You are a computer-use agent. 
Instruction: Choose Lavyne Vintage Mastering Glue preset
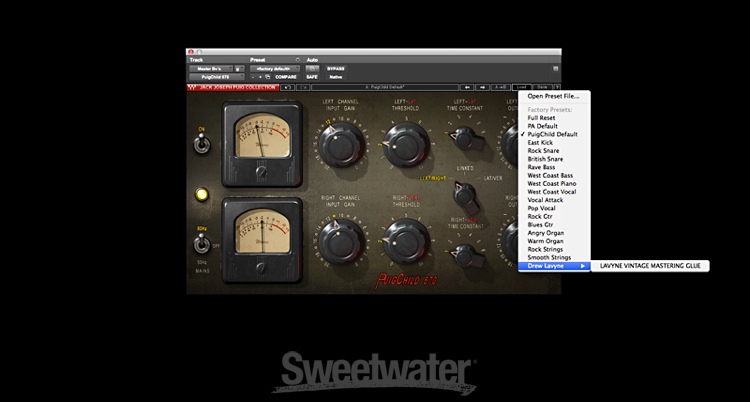point(651,266)
